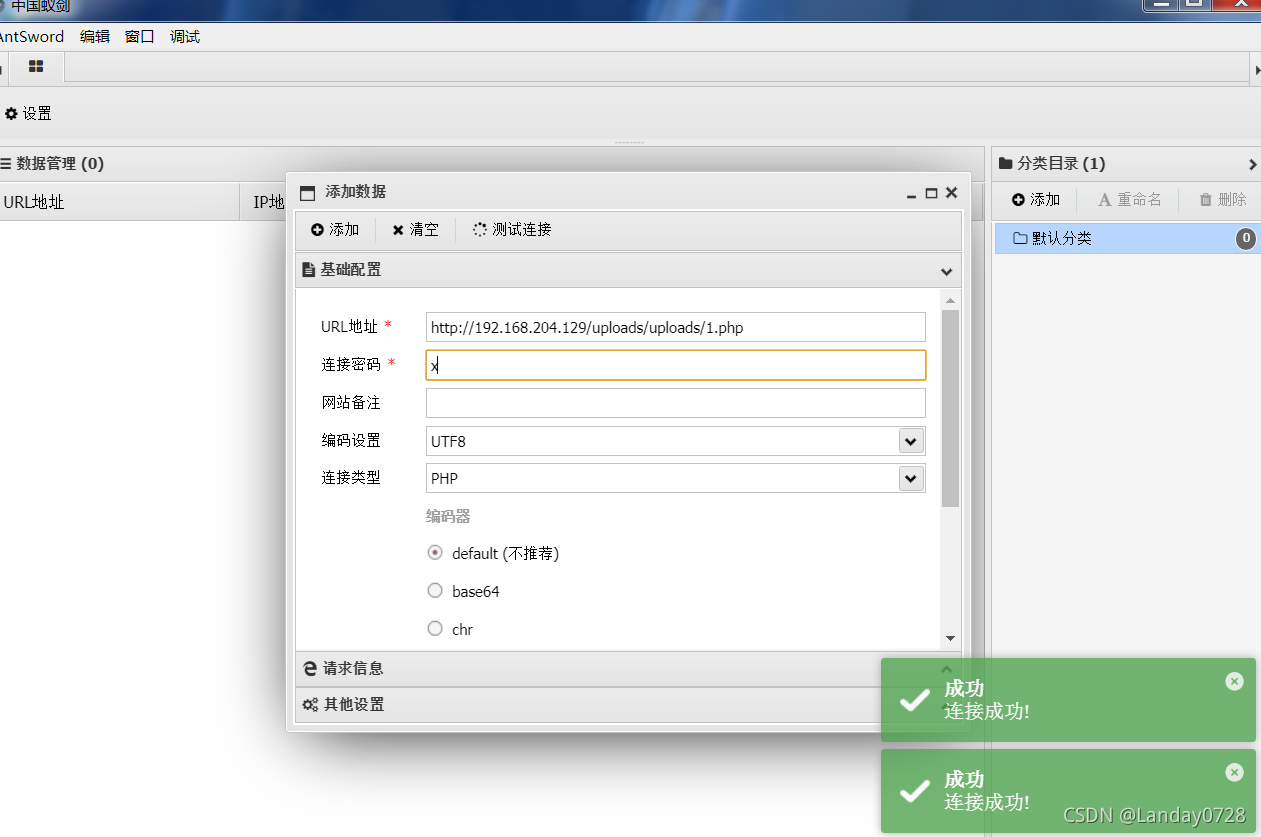This screenshot has width=1261, height=837.
Task: Select the chr encoder radio
Action: point(435,629)
